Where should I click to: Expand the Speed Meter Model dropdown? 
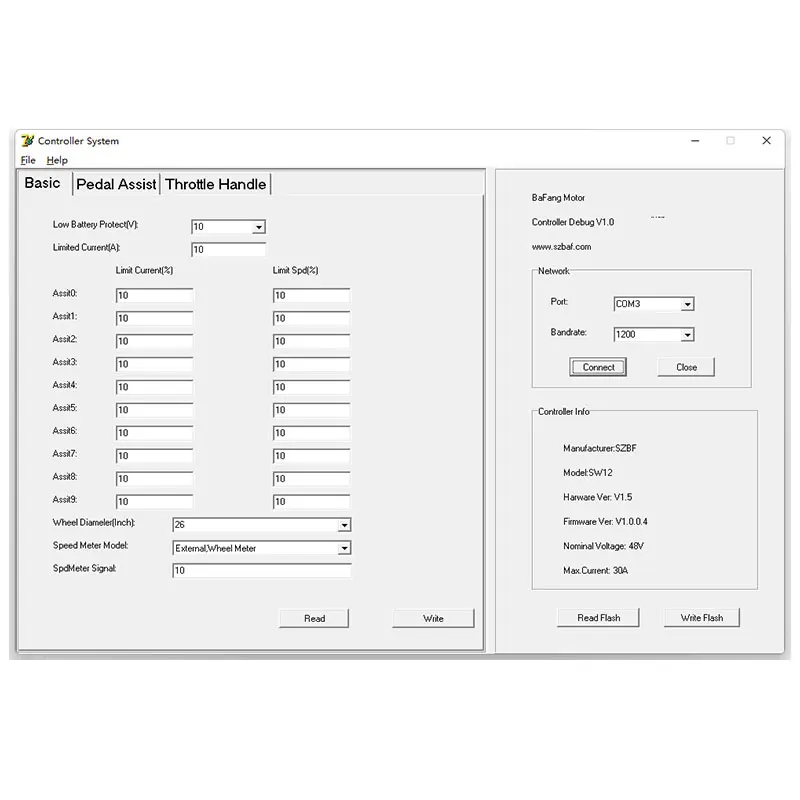click(x=344, y=548)
